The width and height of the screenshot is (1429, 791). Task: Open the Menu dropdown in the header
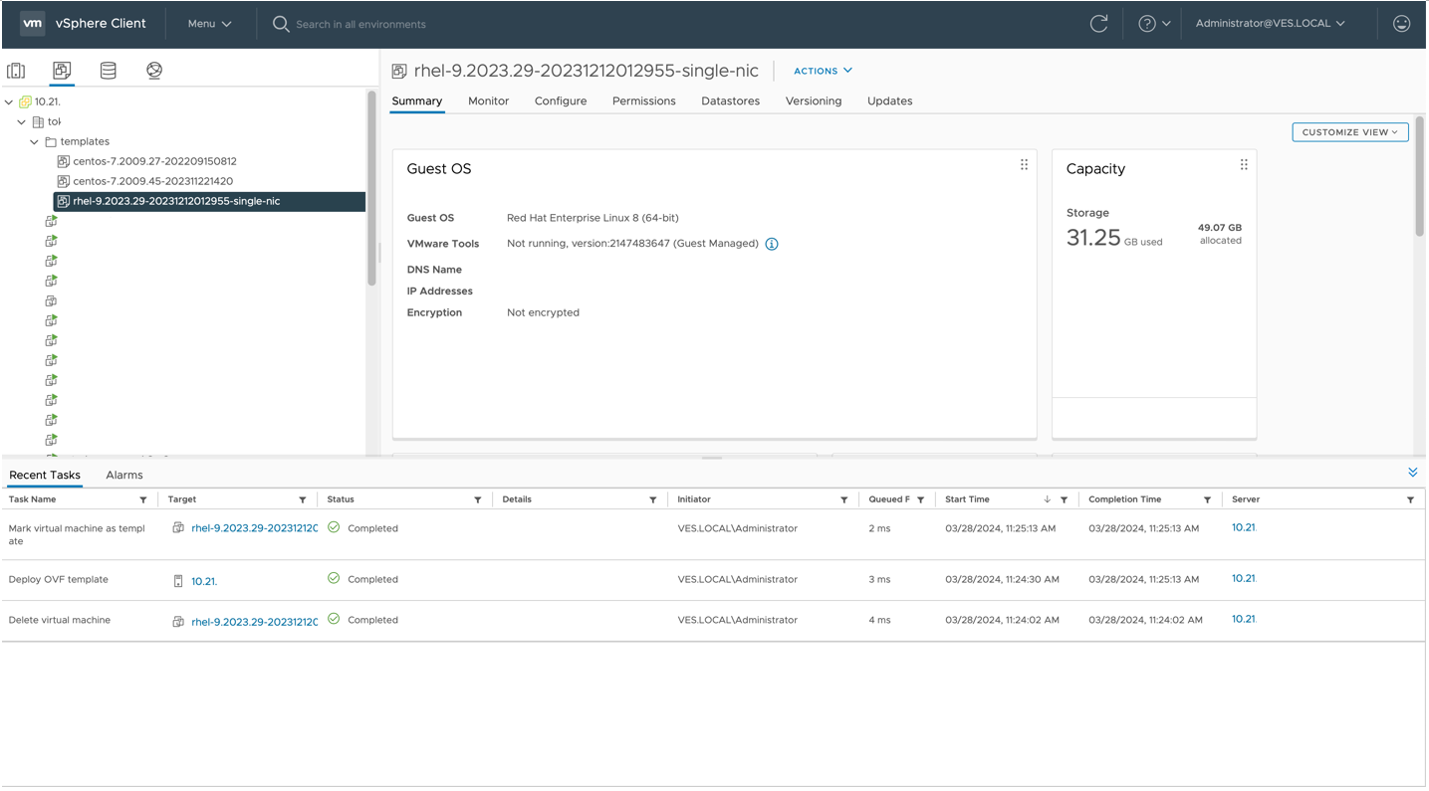pyautogui.click(x=207, y=23)
